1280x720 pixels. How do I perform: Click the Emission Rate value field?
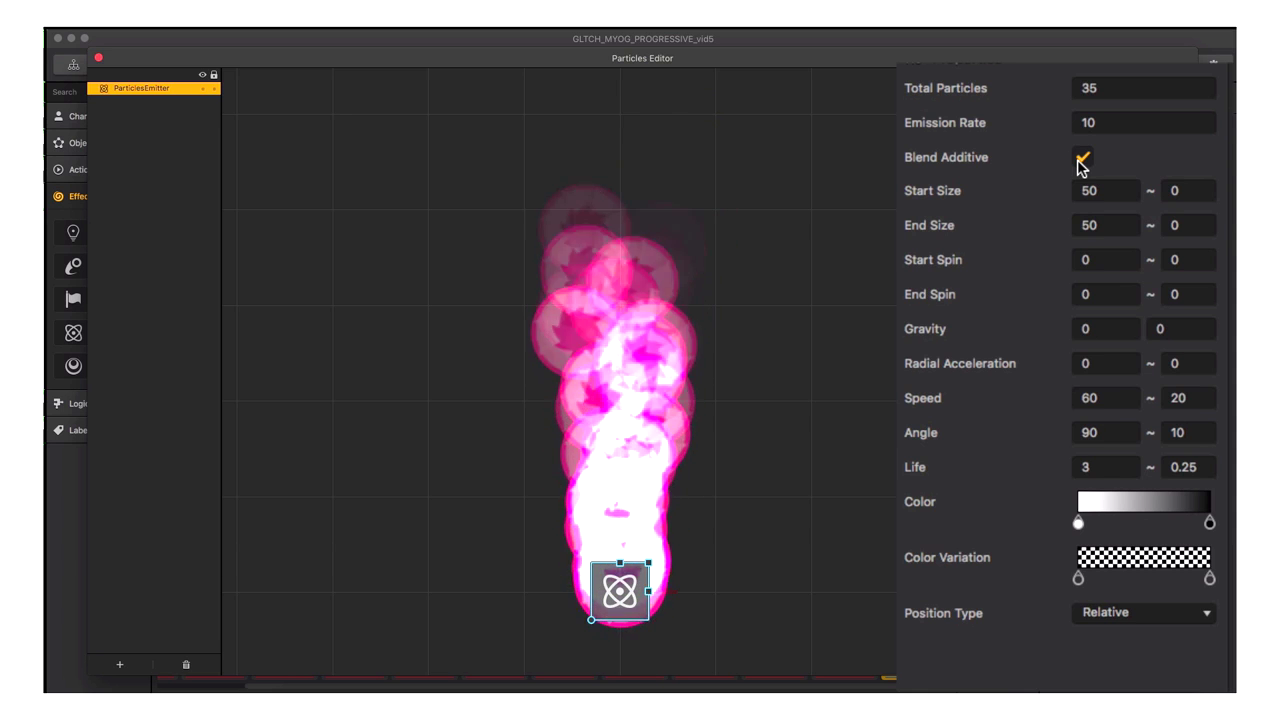click(x=1144, y=123)
